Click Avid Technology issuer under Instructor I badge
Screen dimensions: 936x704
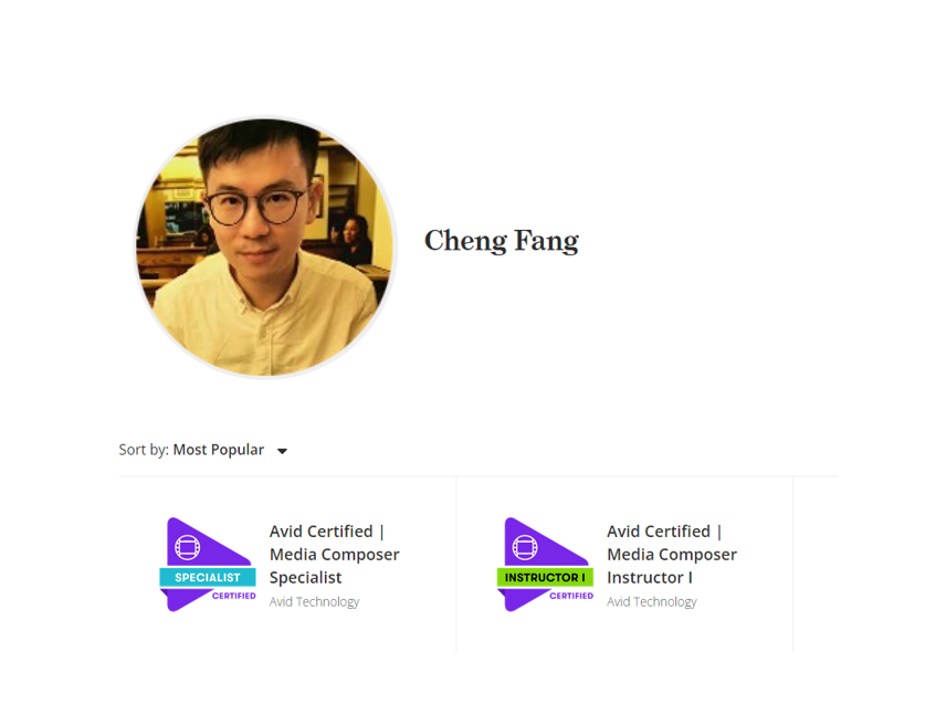pyautogui.click(x=652, y=602)
